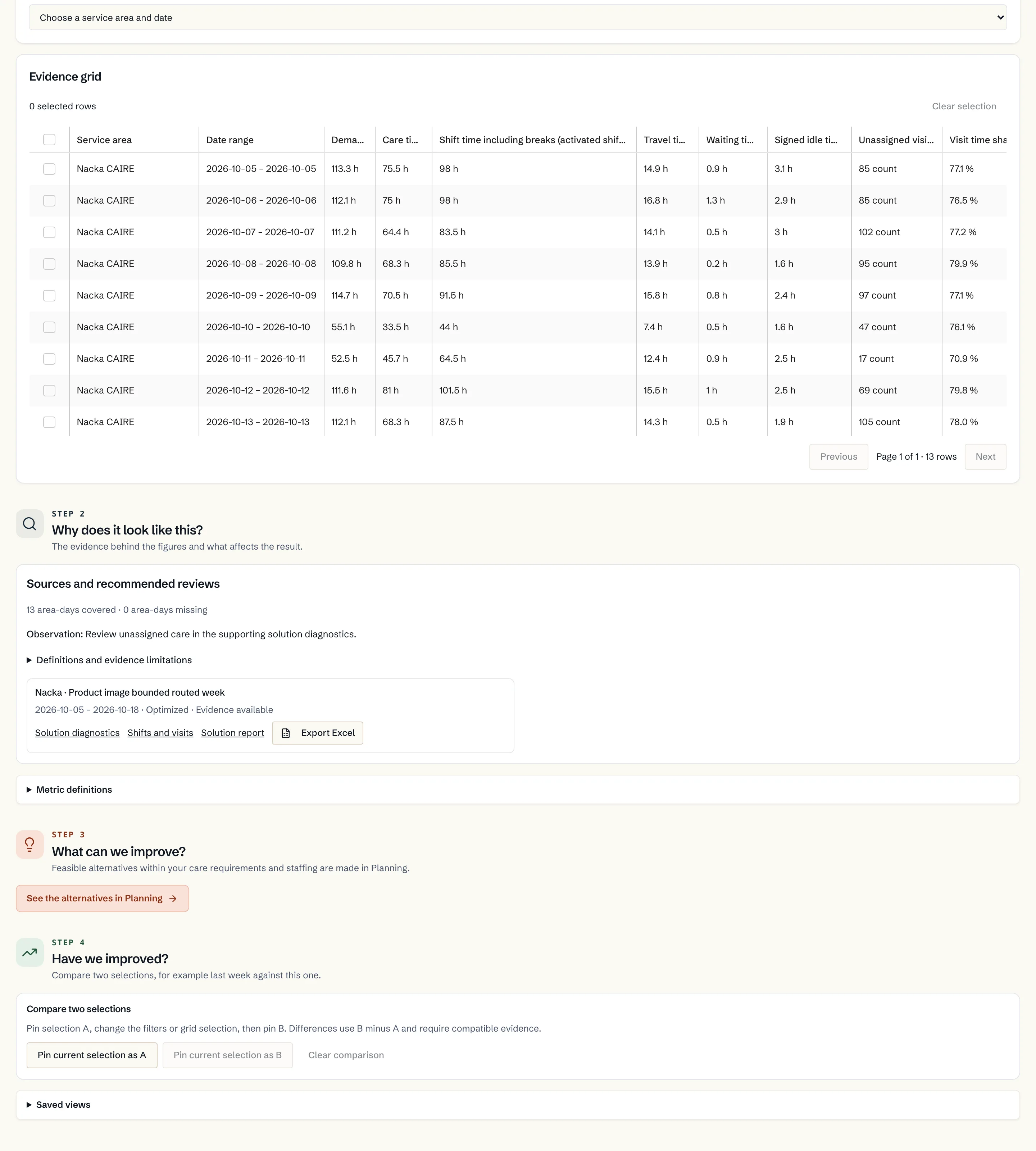
Task: Open the Solution report link
Action: pyautogui.click(x=232, y=733)
